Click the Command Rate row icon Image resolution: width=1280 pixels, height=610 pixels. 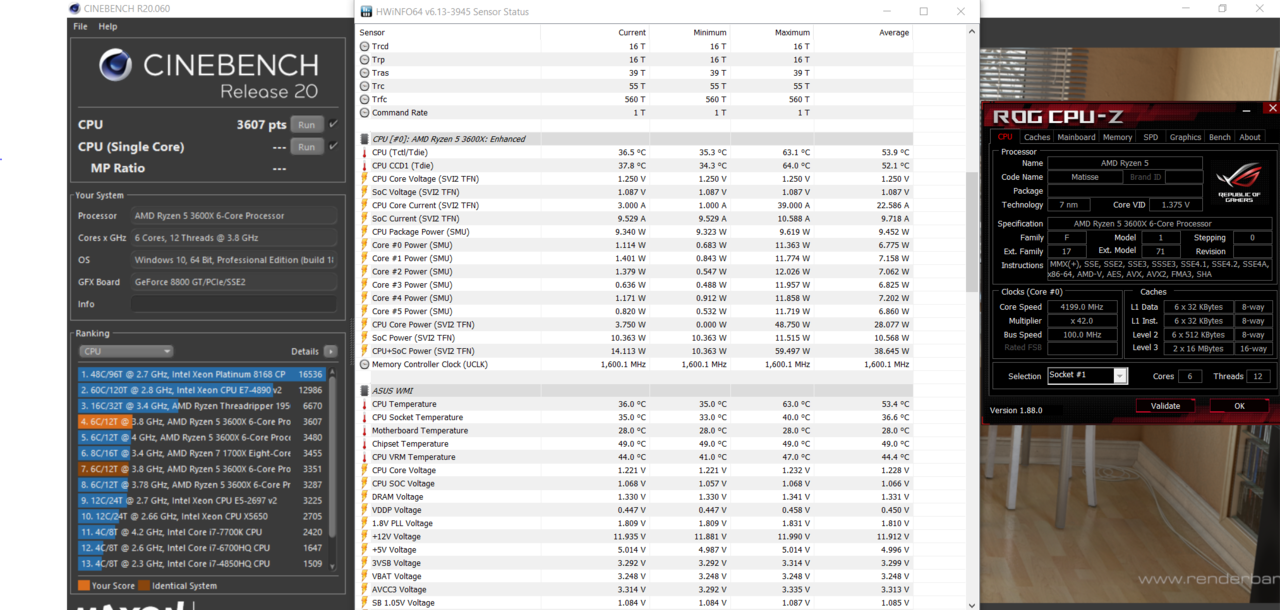[364, 112]
